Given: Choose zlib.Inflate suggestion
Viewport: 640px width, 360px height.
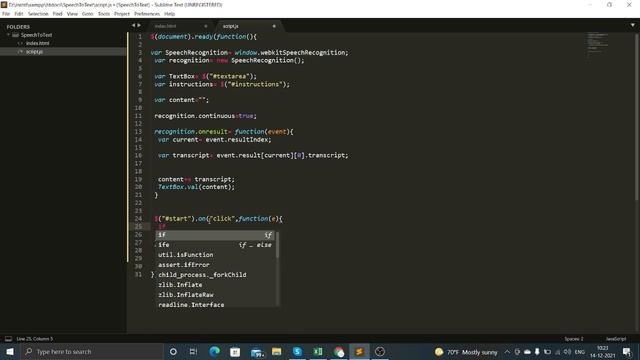Looking at the screenshot, I should 216,285.
